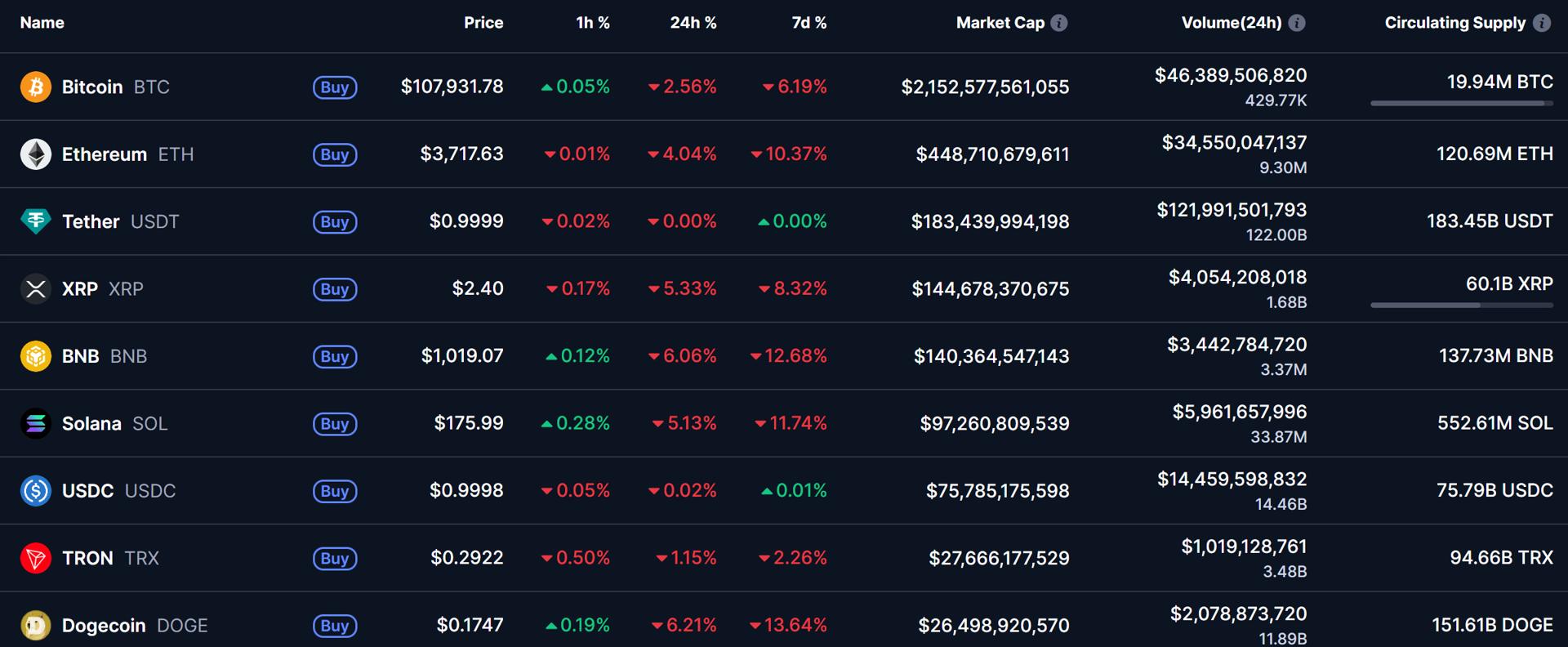Open the Market Cap info tooltip
The width and height of the screenshot is (1568, 647).
1059,23
